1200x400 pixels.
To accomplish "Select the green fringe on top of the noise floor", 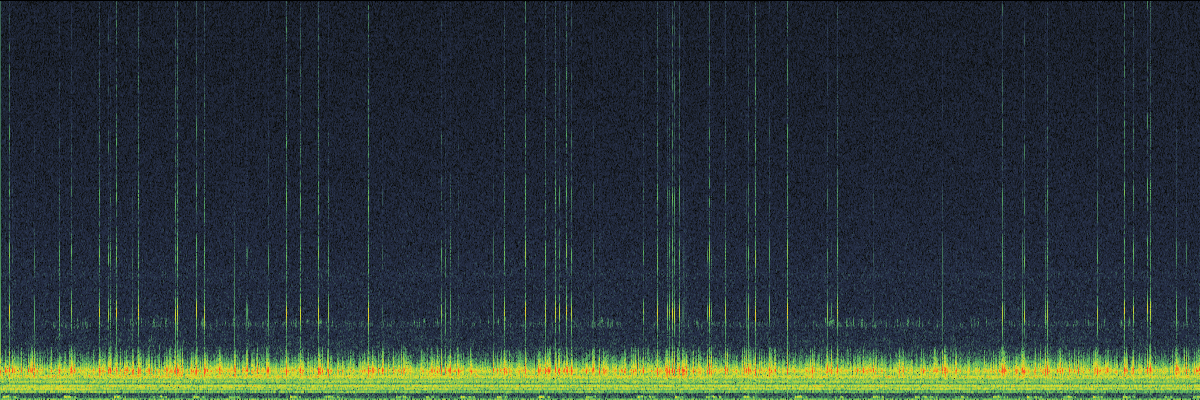I will (600, 355).
